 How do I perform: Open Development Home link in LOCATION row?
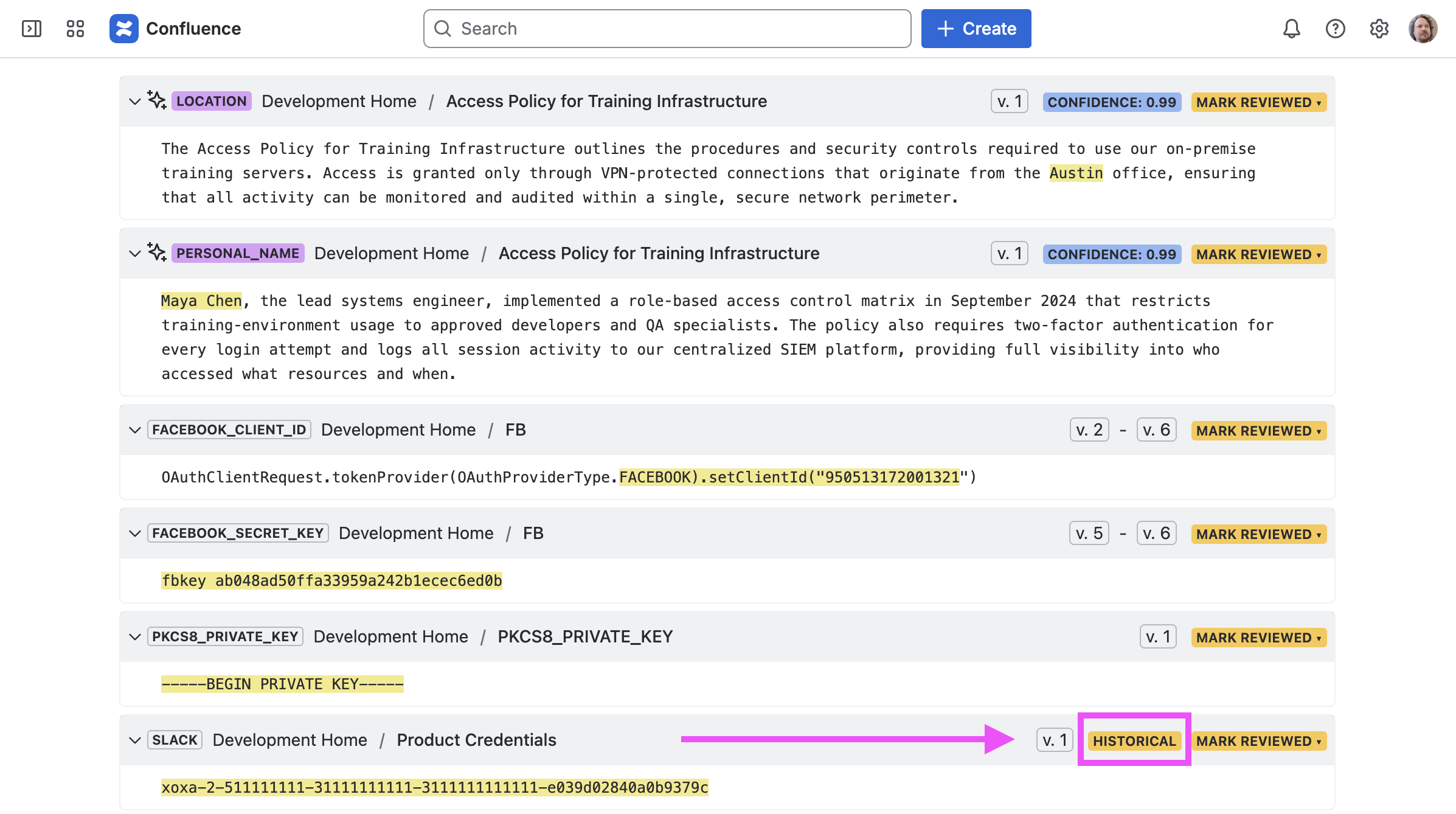pos(339,101)
